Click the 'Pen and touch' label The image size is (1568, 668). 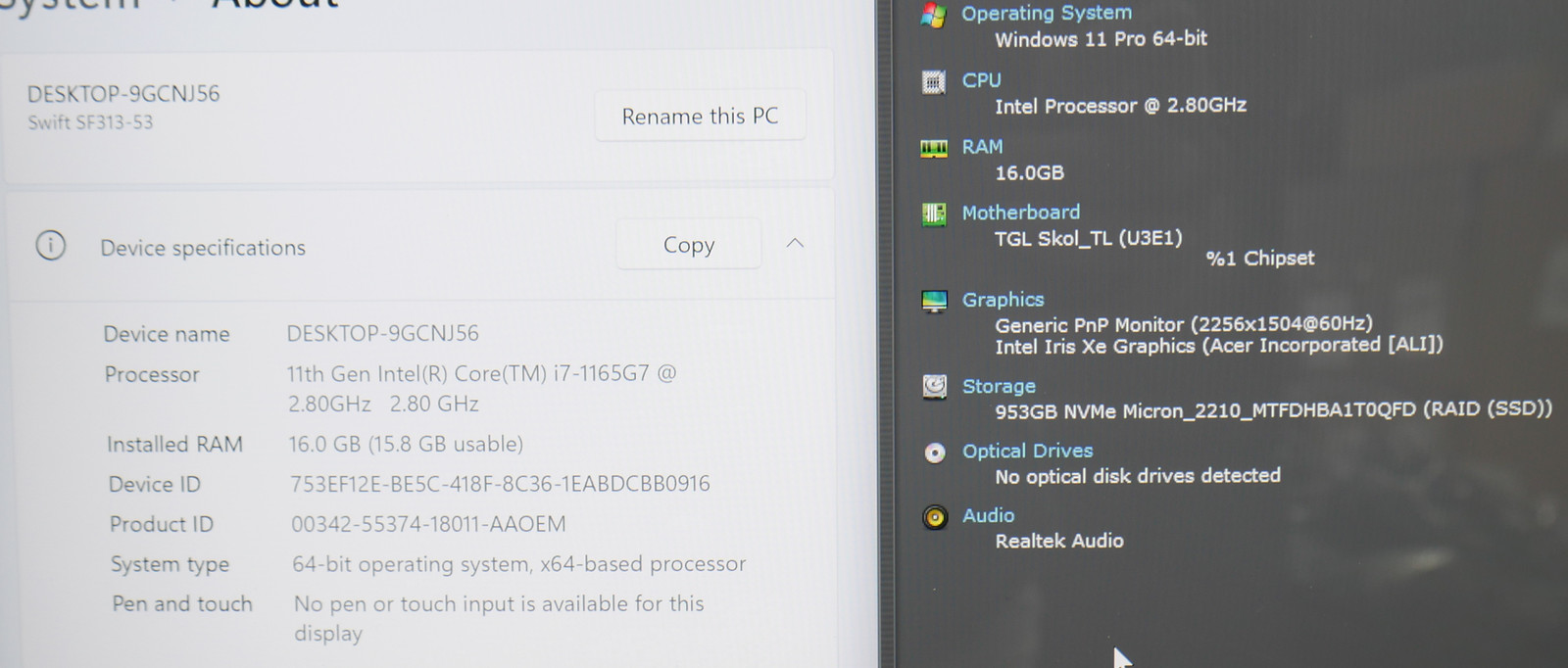(x=182, y=604)
